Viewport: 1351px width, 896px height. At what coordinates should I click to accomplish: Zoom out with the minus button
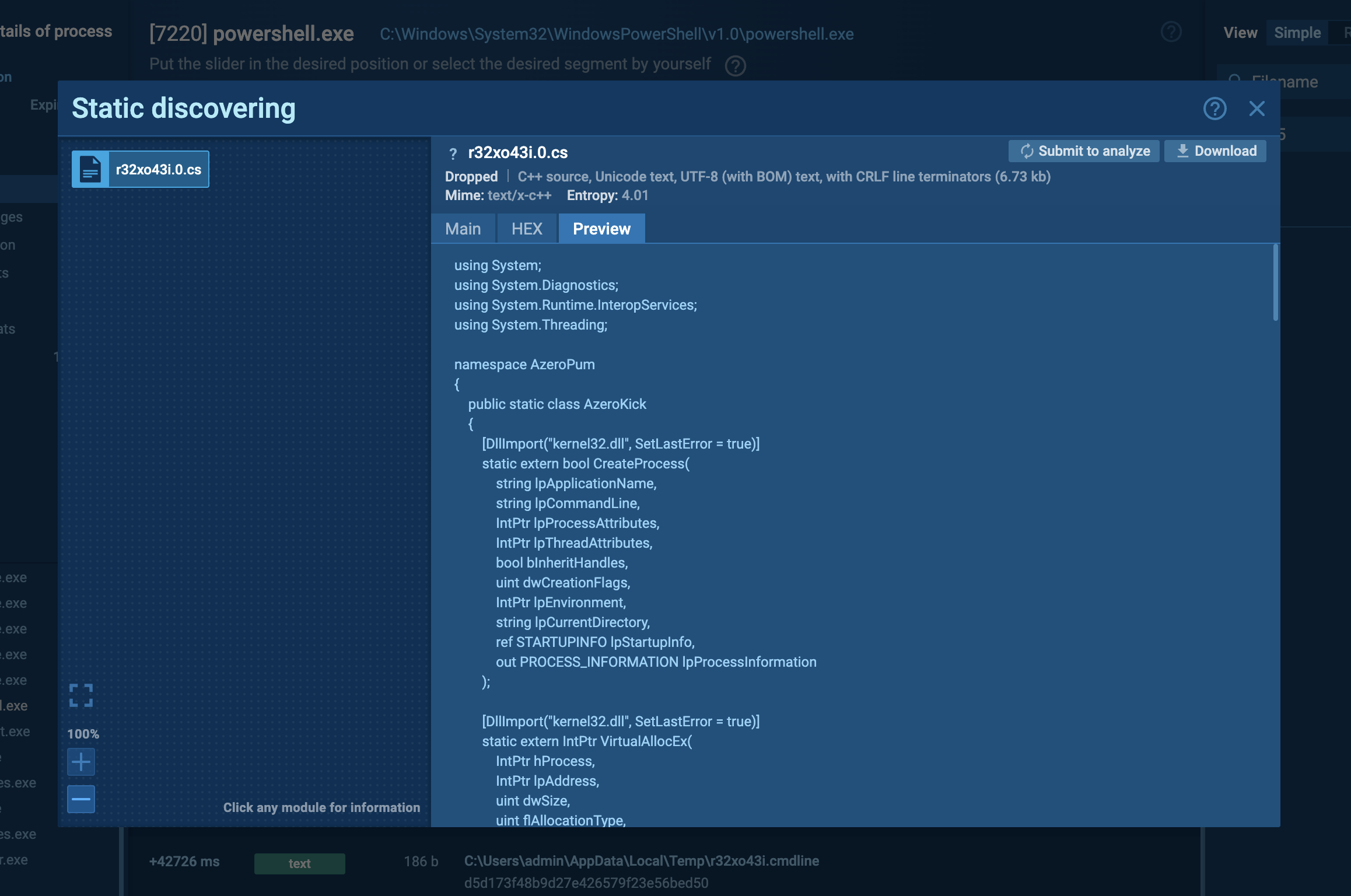click(81, 799)
